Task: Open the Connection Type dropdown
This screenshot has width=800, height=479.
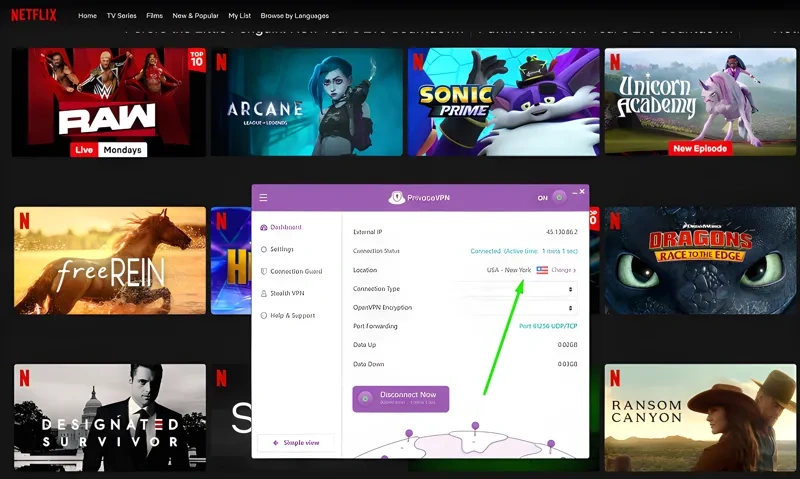Action: tap(515, 289)
